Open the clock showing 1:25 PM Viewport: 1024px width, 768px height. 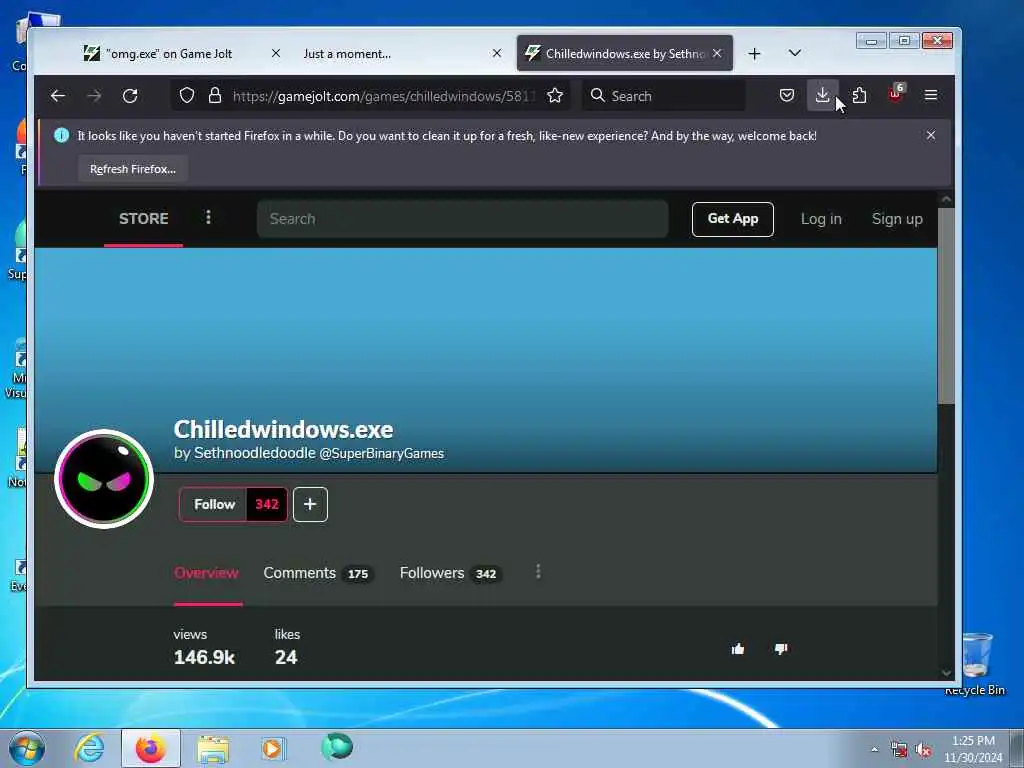(x=973, y=749)
